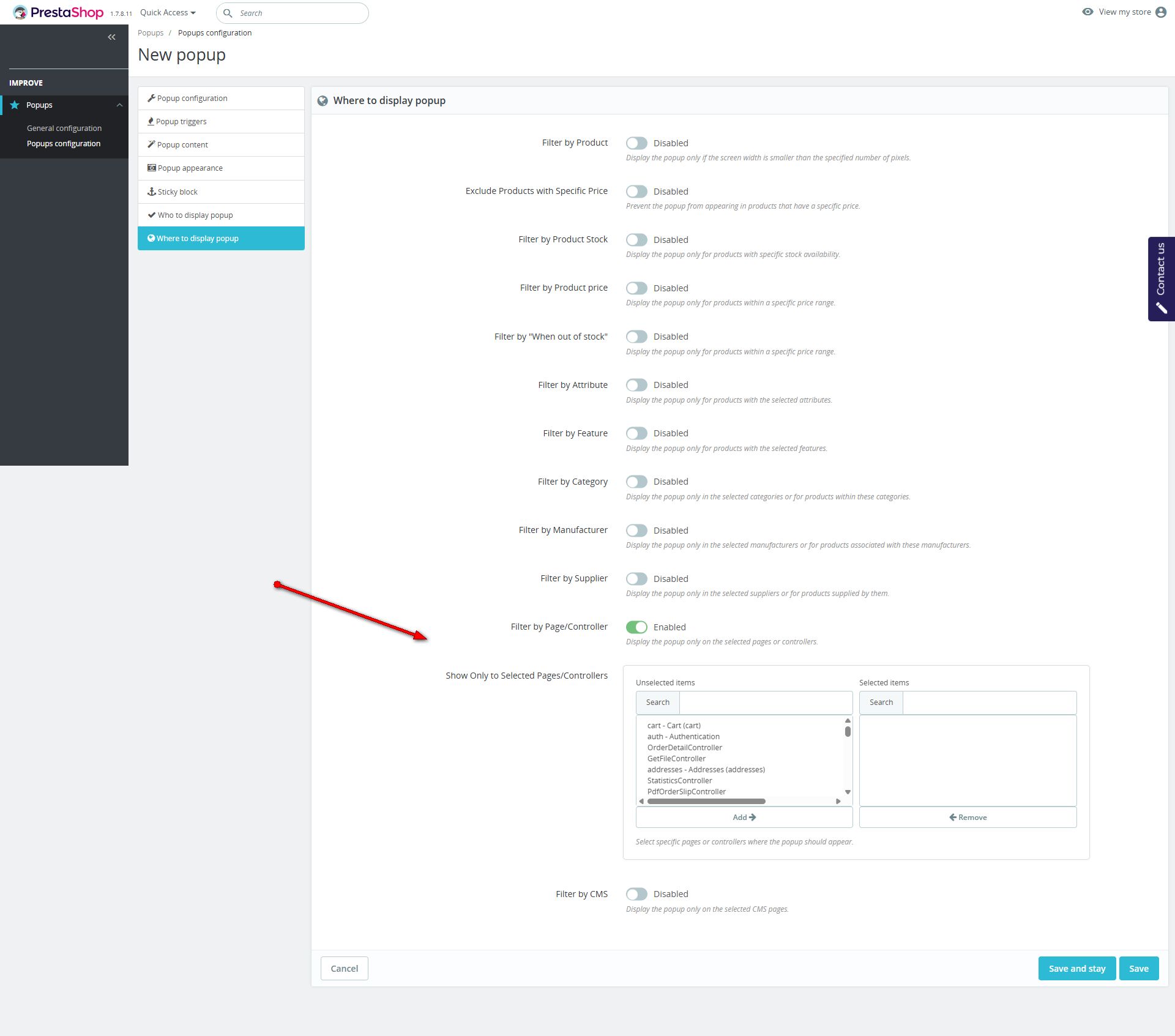The image size is (1175, 1036).
Task: Click the magnifier icon in search bar
Action: pyautogui.click(x=228, y=13)
